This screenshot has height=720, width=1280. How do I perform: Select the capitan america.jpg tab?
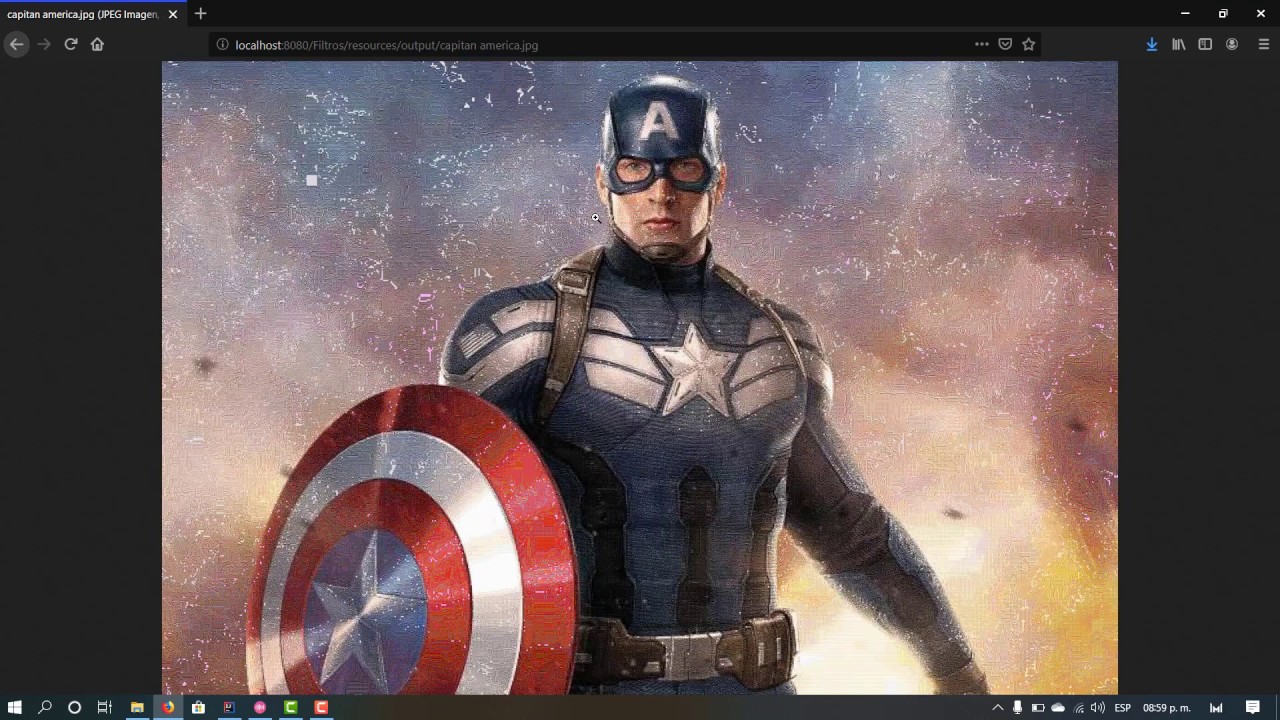[x=93, y=14]
